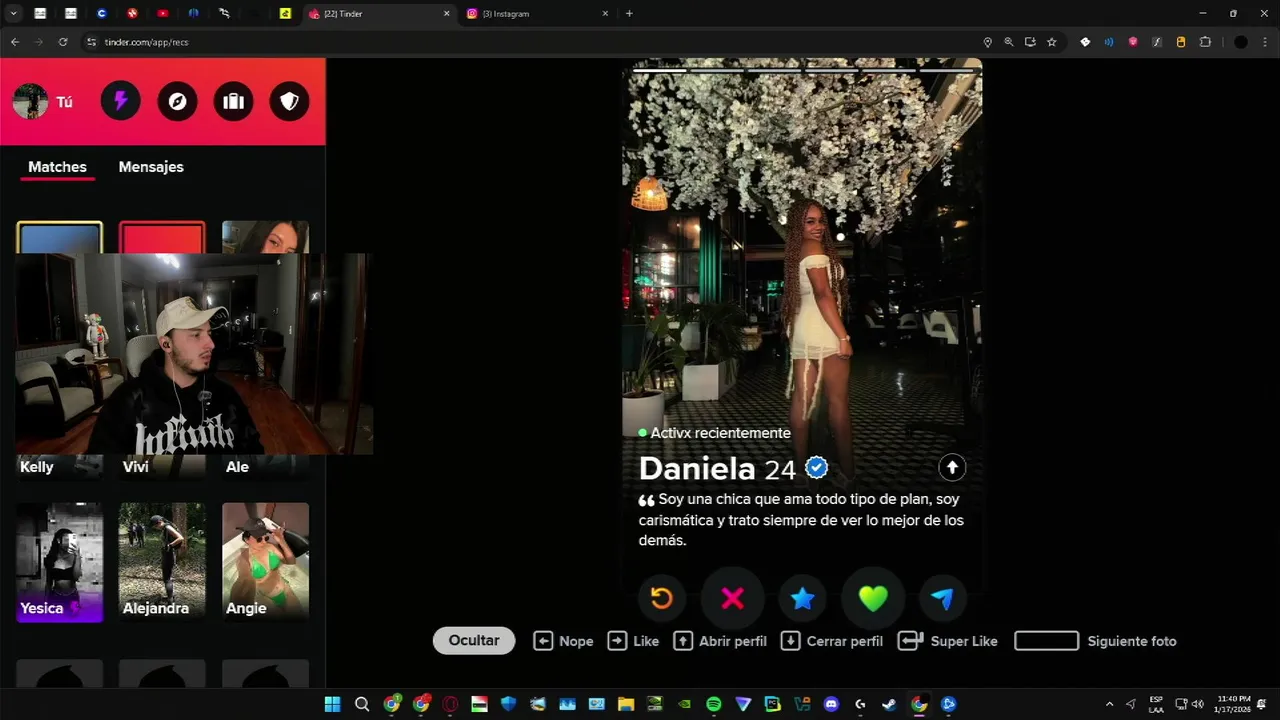
Task: Click the site info icon beside the URL
Action: (x=91, y=42)
